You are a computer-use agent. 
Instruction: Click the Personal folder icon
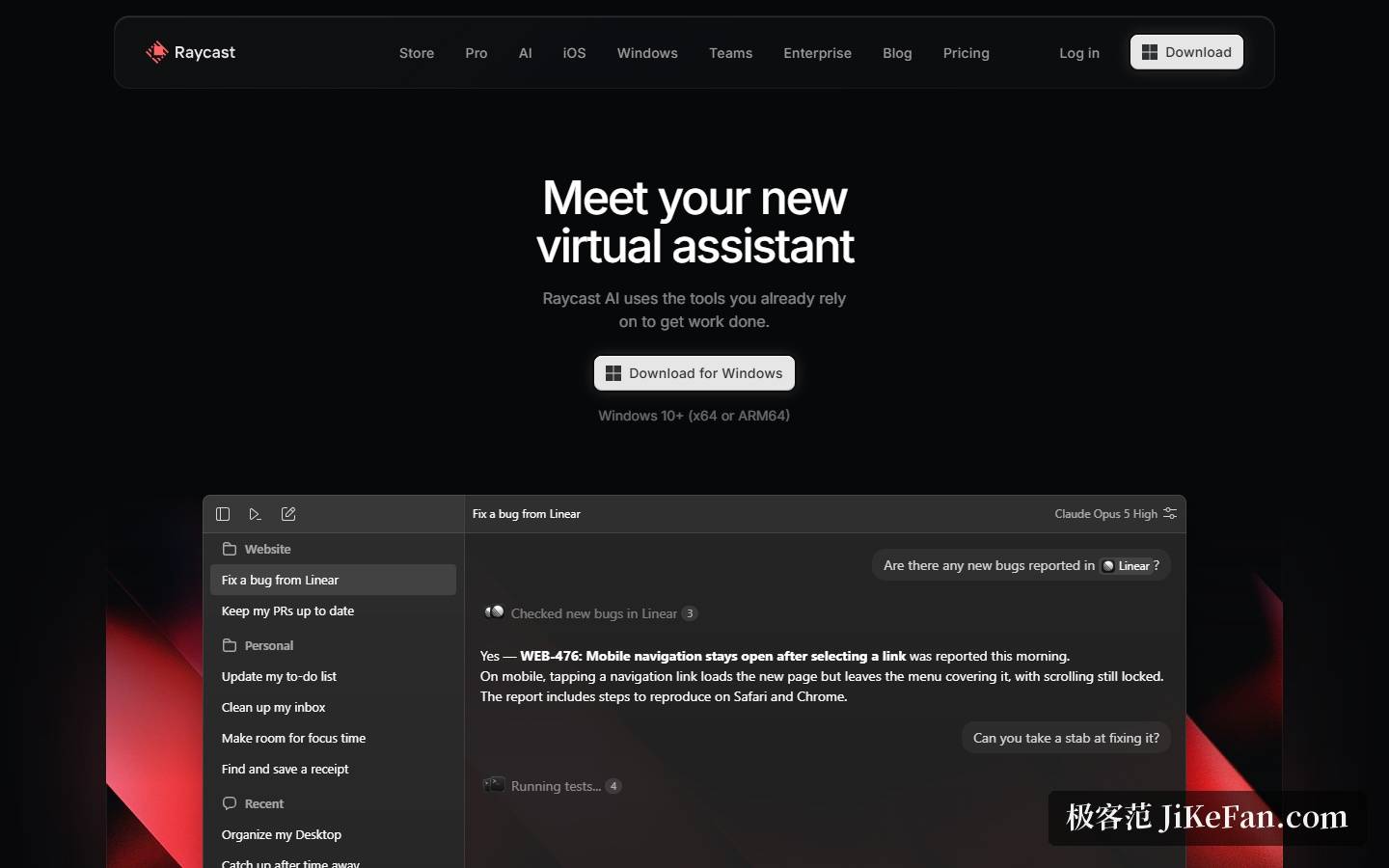(230, 645)
